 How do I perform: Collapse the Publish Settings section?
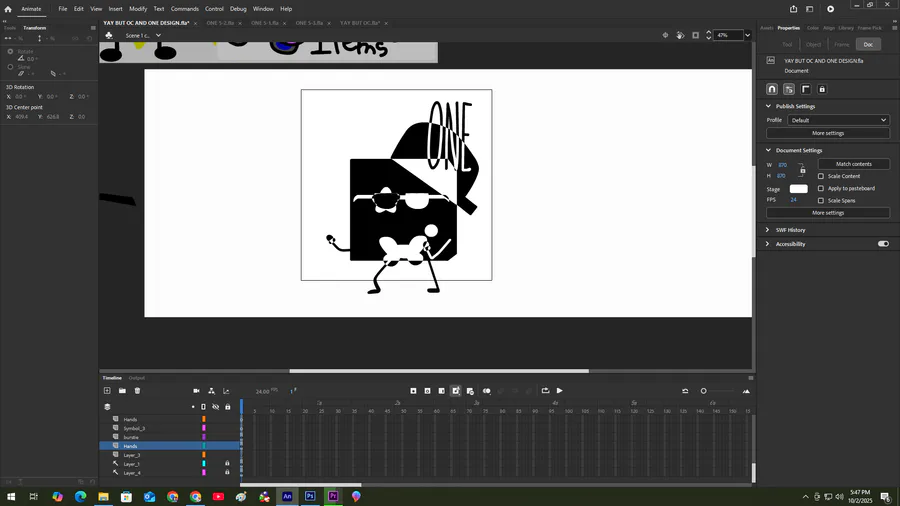(769, 106)
